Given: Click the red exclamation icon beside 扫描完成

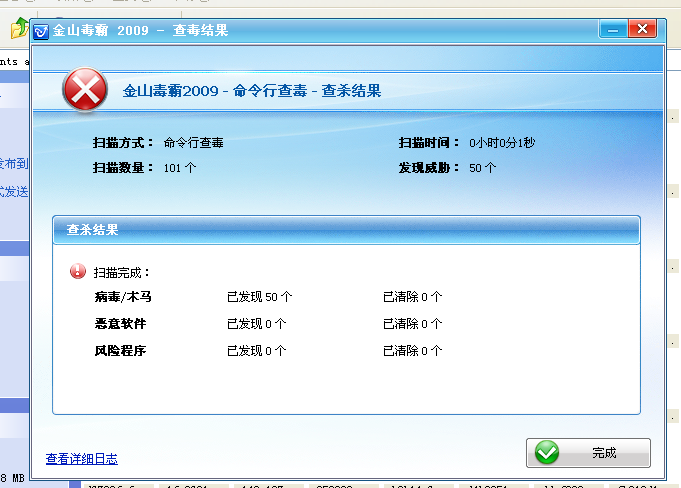Looking at the screenshot, I should 78,271.
